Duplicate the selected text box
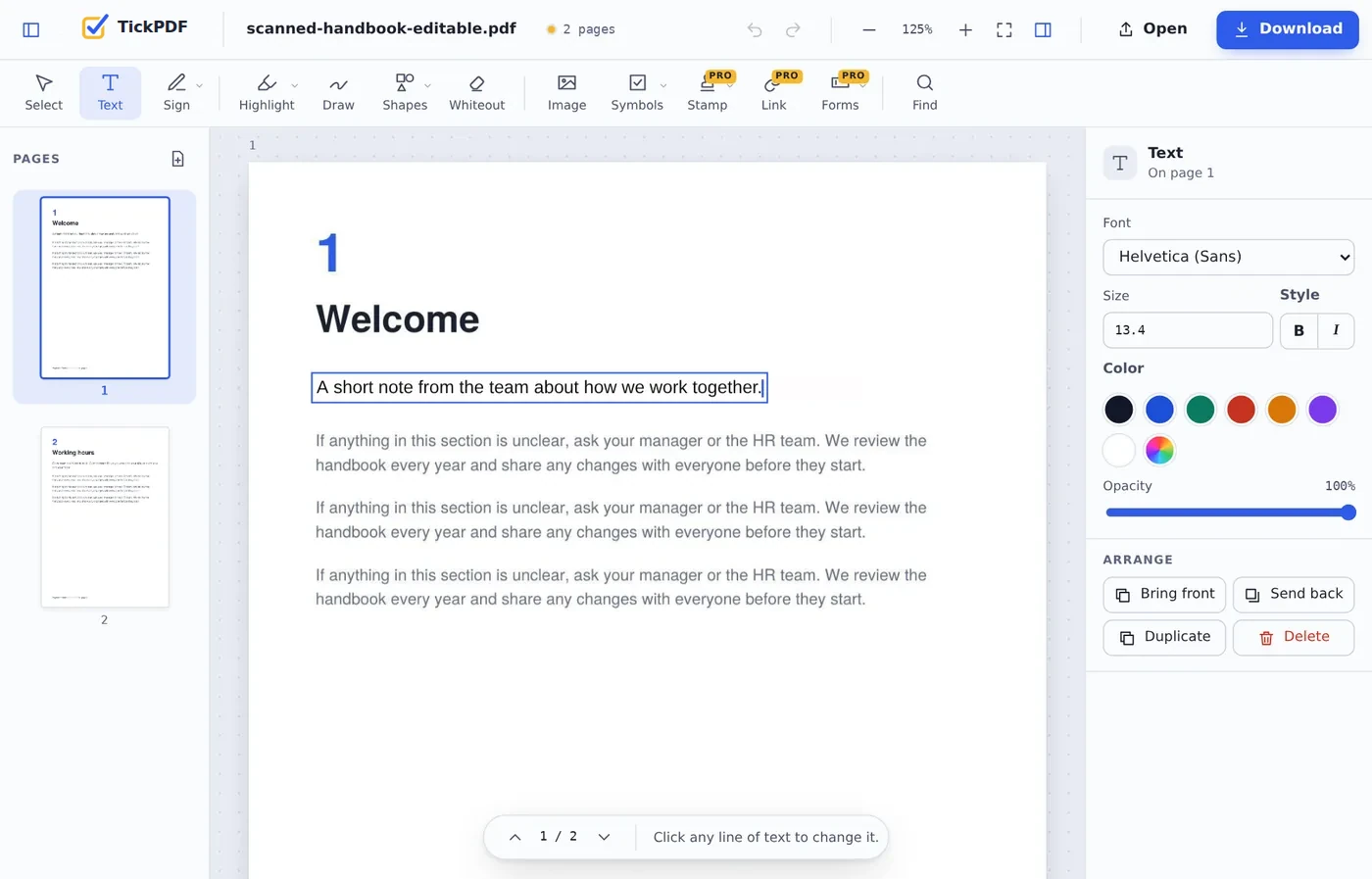The height and width of the screenshot is (879, 1372). (x=1164, y=638)
